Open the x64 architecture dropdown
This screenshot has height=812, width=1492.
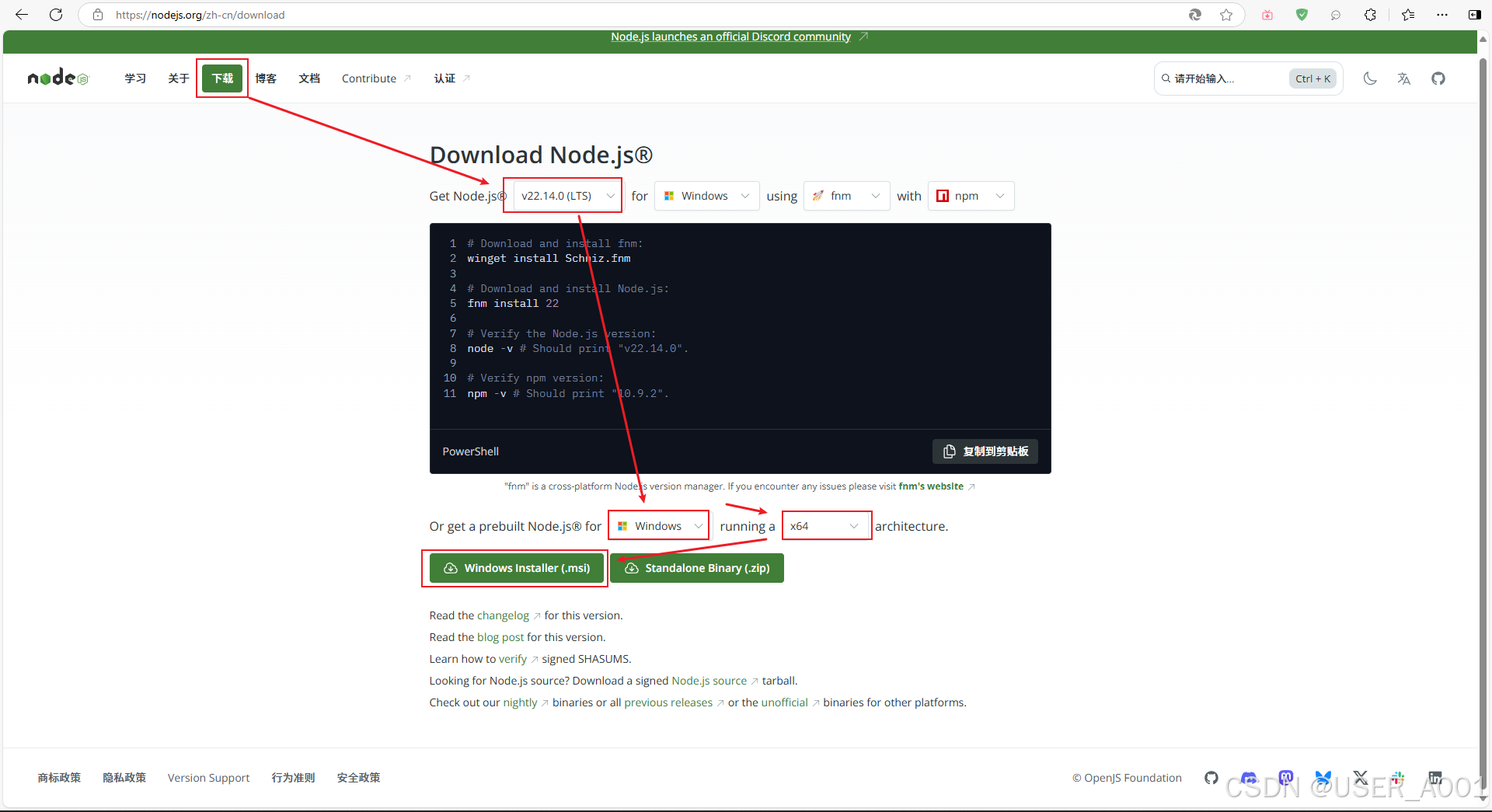[x=826, y=525]
